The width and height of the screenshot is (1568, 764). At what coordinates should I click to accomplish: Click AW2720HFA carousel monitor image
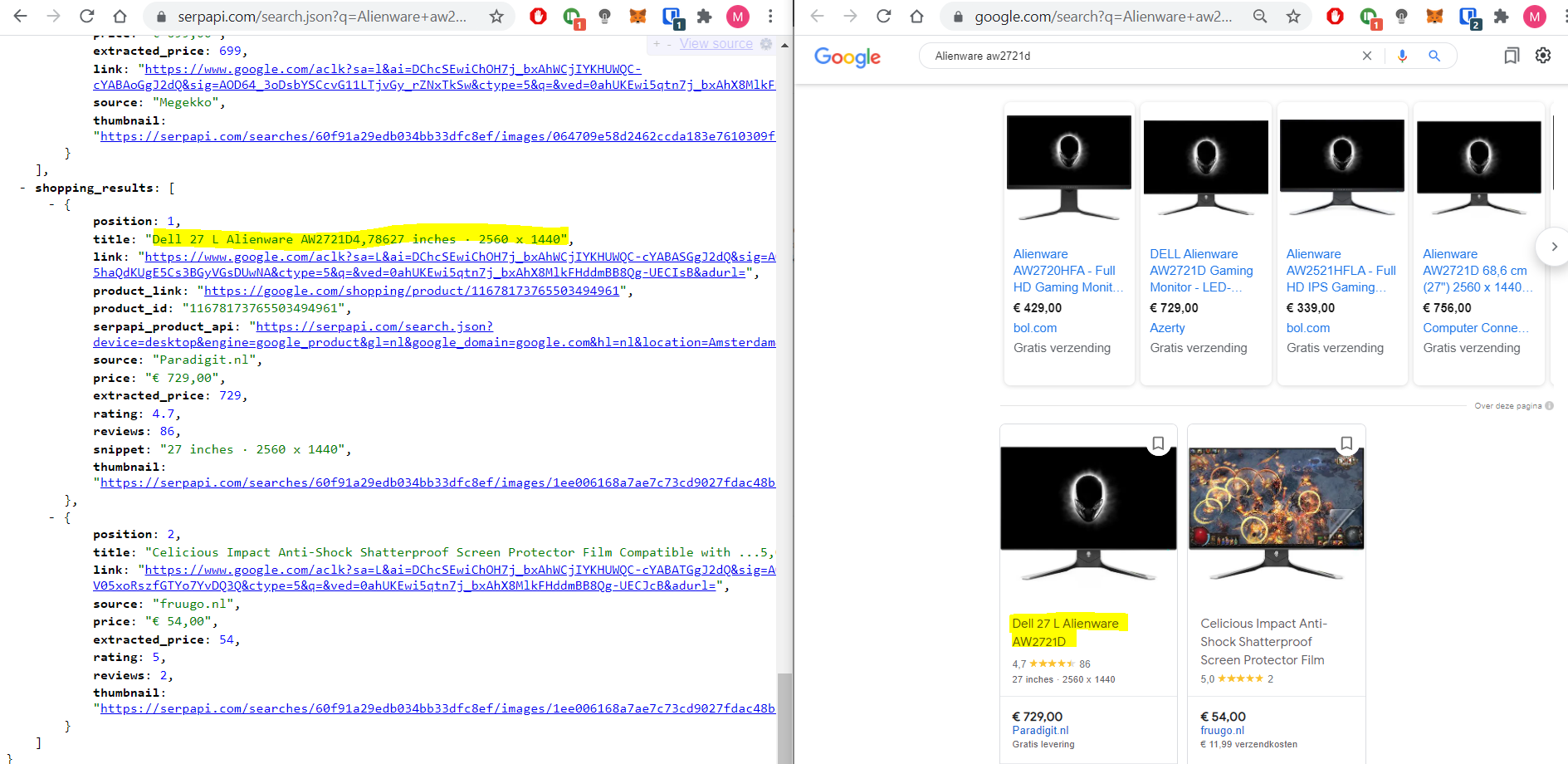(x=1069, y=169)
